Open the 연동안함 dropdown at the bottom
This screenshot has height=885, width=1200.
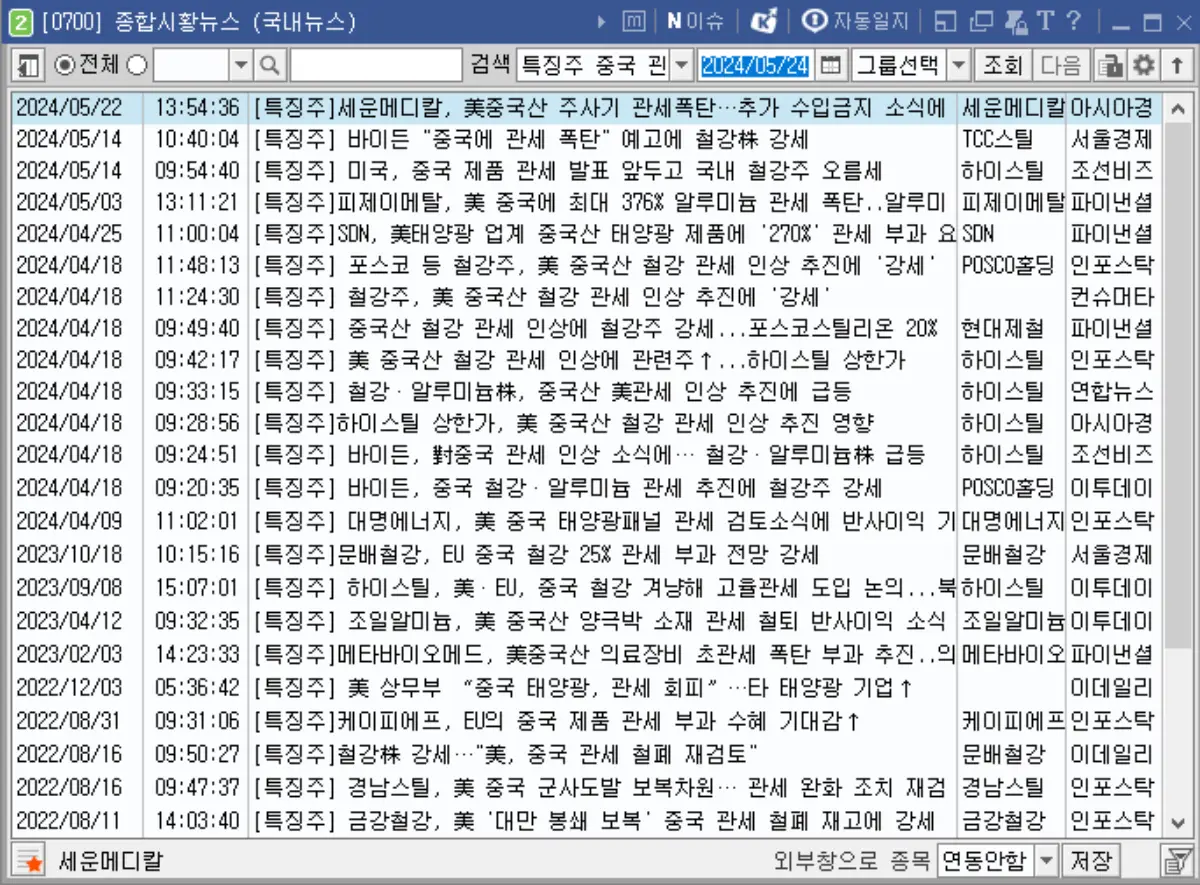(x=1046, y=860)
